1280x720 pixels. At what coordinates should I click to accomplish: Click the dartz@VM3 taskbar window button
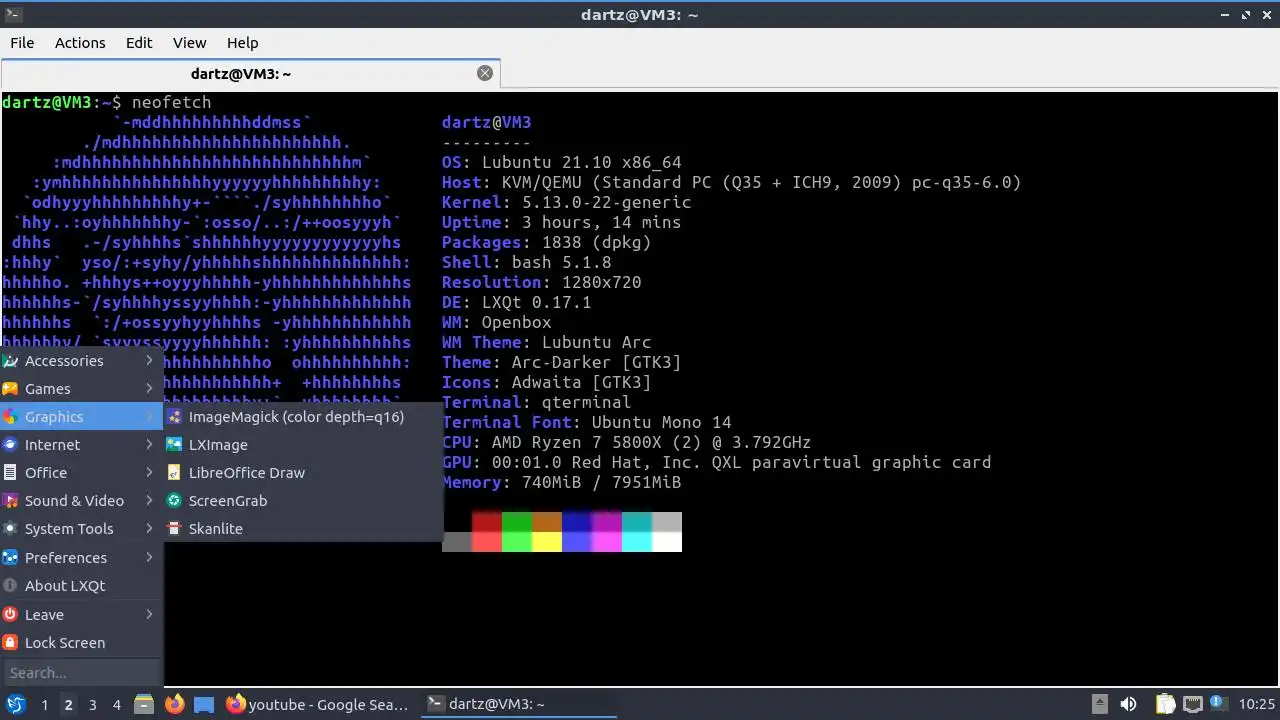tap(518, 704)
